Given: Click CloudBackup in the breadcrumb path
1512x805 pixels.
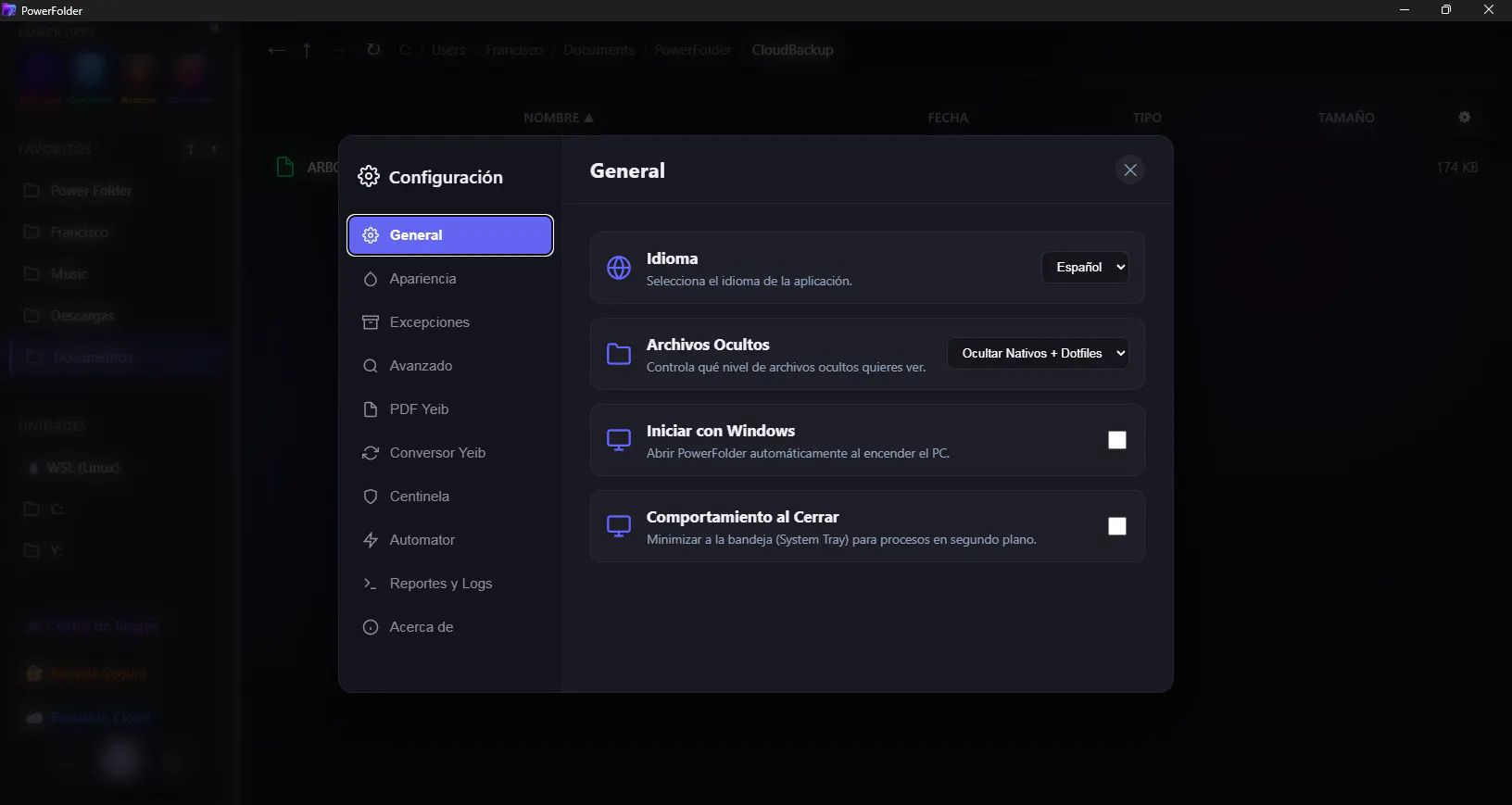Looking at the screenshot, I should pyautogui.click(x=792, y=50).
